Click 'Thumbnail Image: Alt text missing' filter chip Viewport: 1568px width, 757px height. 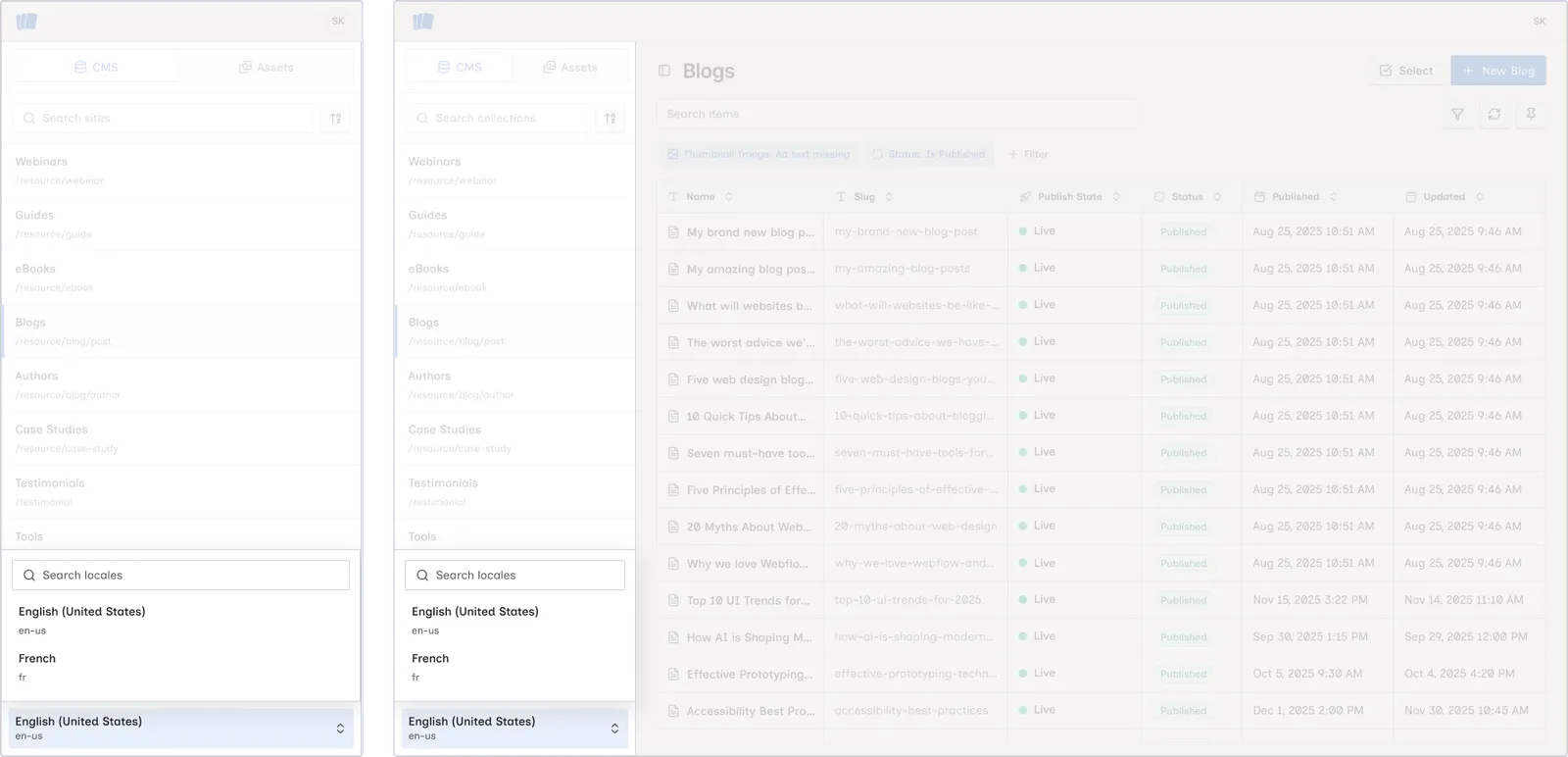coord(759,155)
